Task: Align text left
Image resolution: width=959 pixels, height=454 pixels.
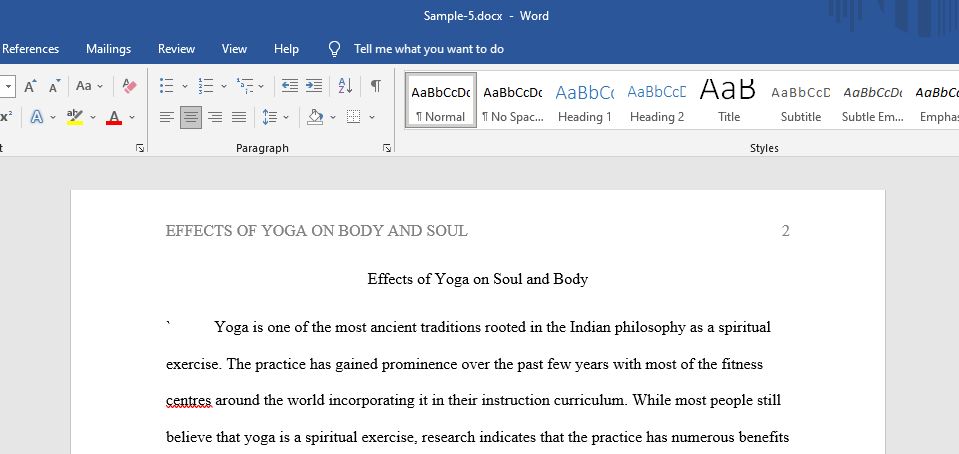Action: 166,117
